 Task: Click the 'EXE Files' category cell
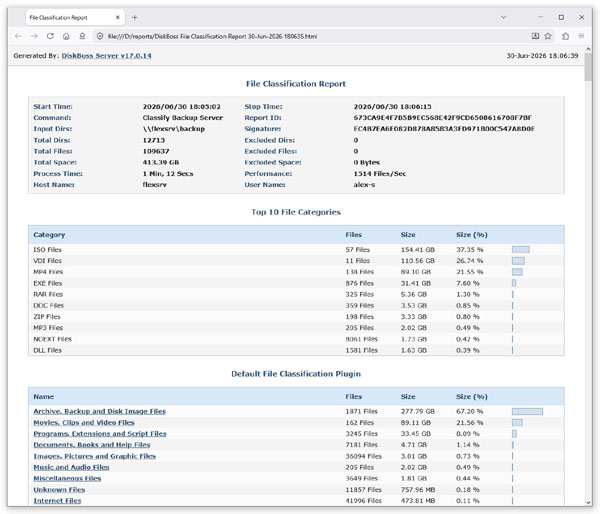[48, 283]
